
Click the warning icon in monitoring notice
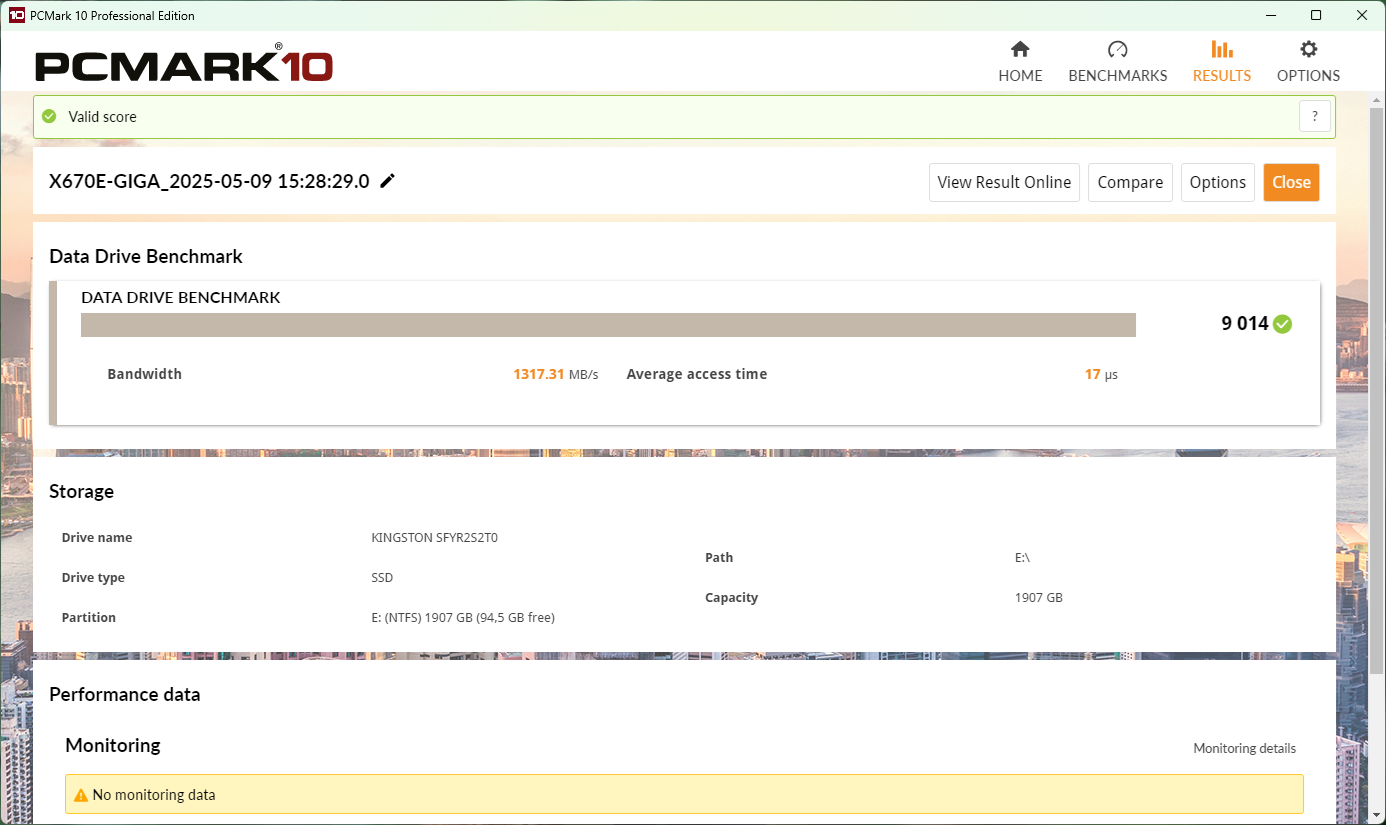(81, 795)
